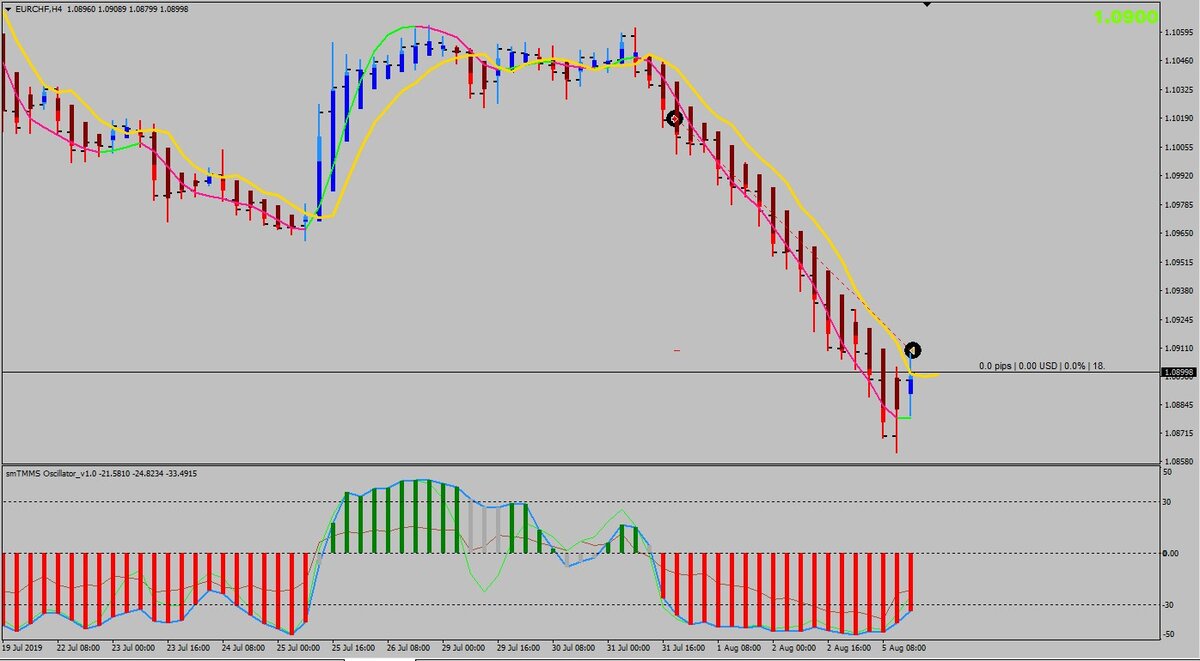The height and width of the screenshot is (661, 1200).
Task: Select the circular arrow marker near 1.09110
Action: click(912, 350)
